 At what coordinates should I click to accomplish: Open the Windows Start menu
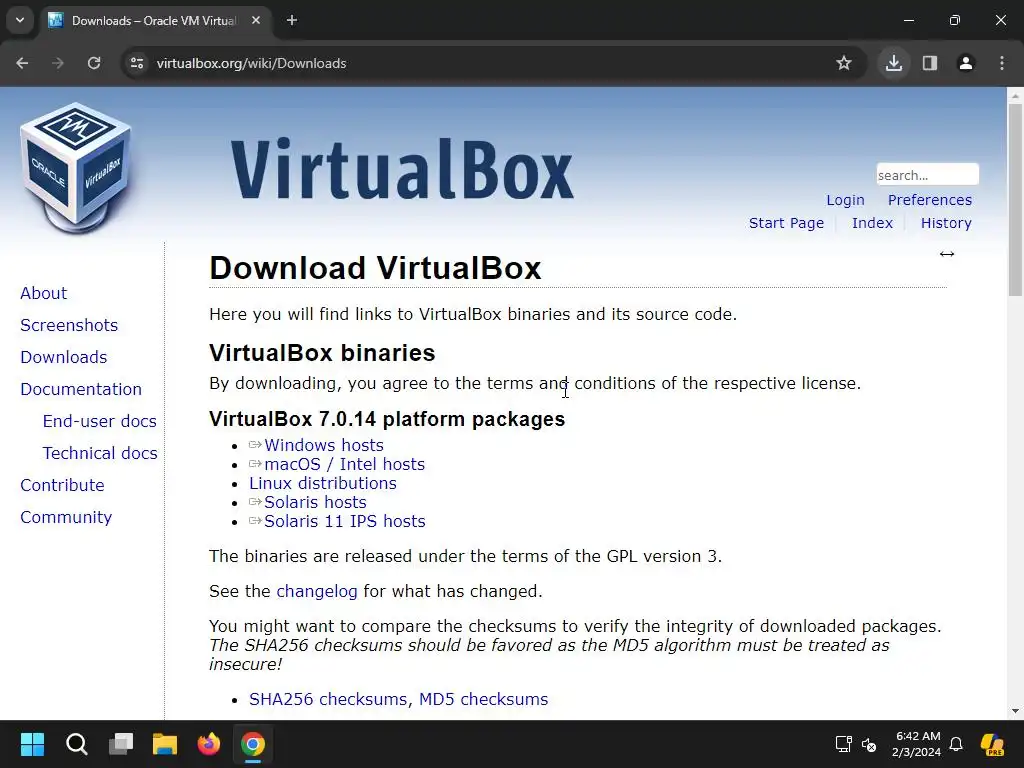pos(33,744)
